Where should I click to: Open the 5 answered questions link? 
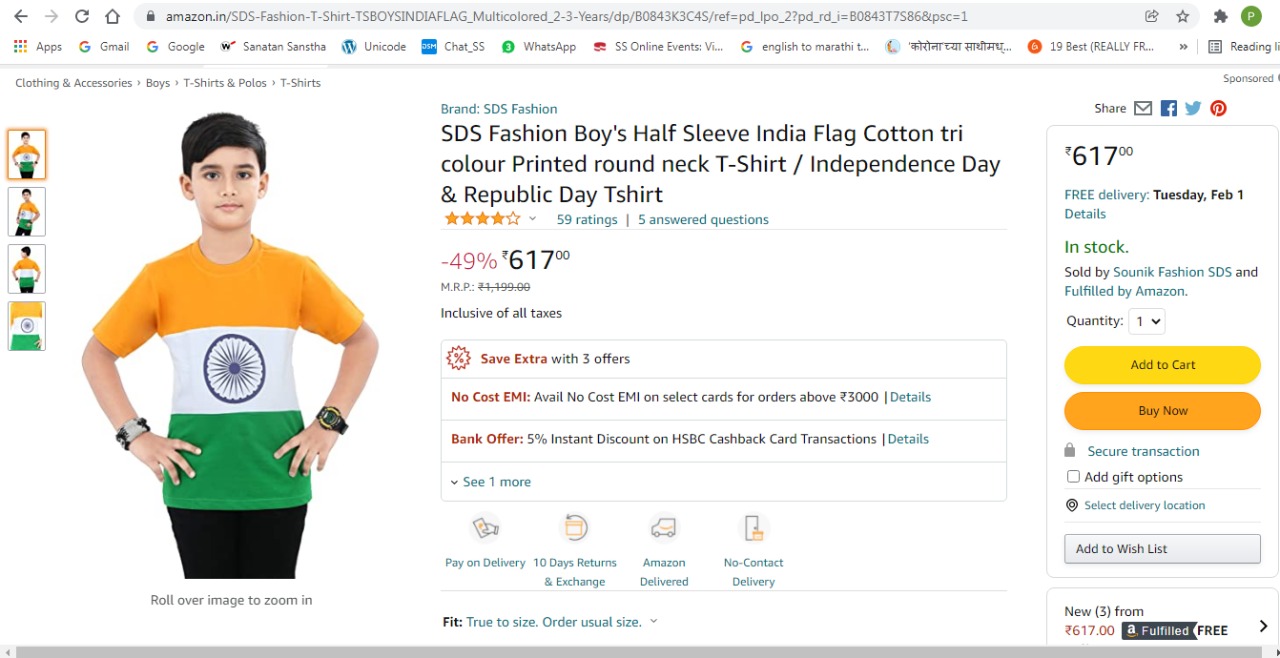pyautogui.click(x=703, y=219)
